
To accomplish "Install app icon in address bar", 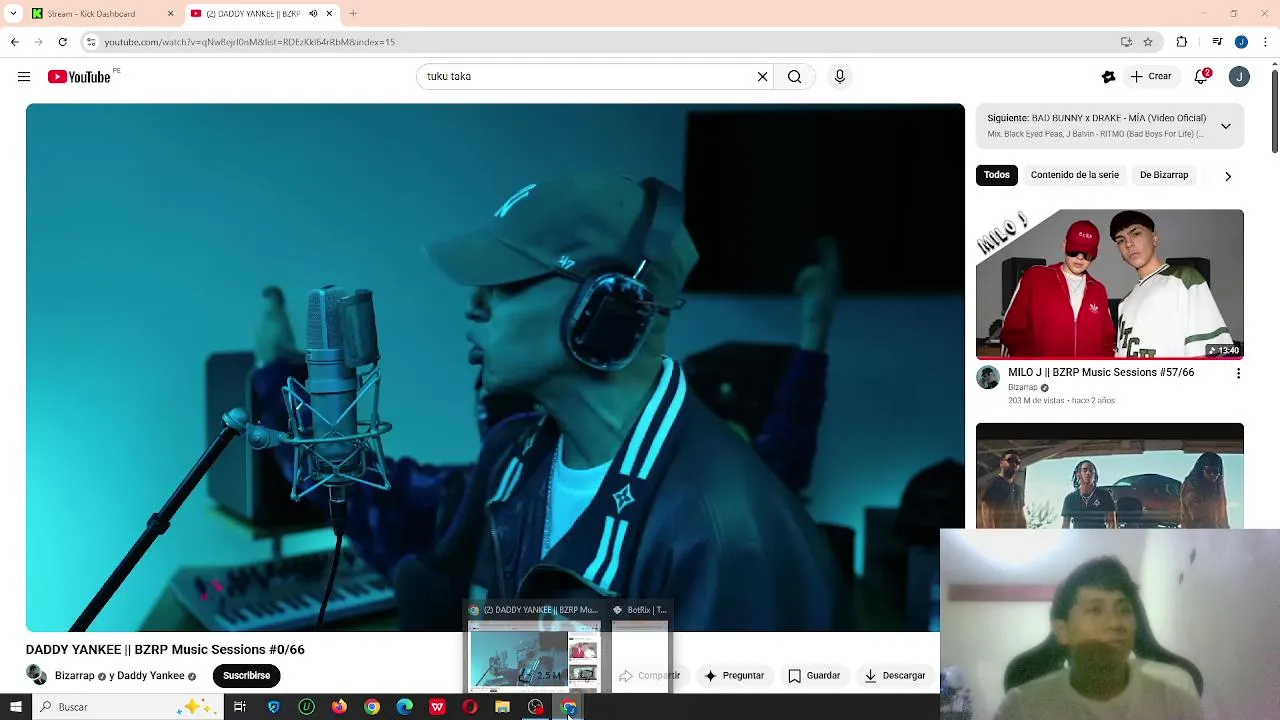I will [x=1126, y=42].
